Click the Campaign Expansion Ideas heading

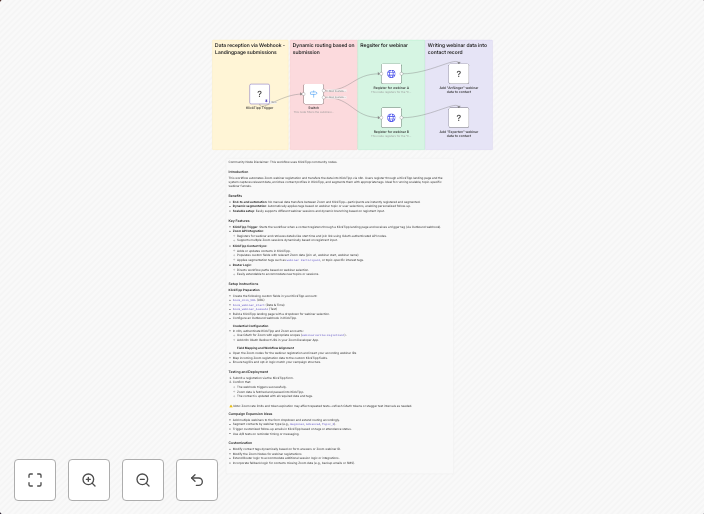pyautogui.click(x=250, y=413)
